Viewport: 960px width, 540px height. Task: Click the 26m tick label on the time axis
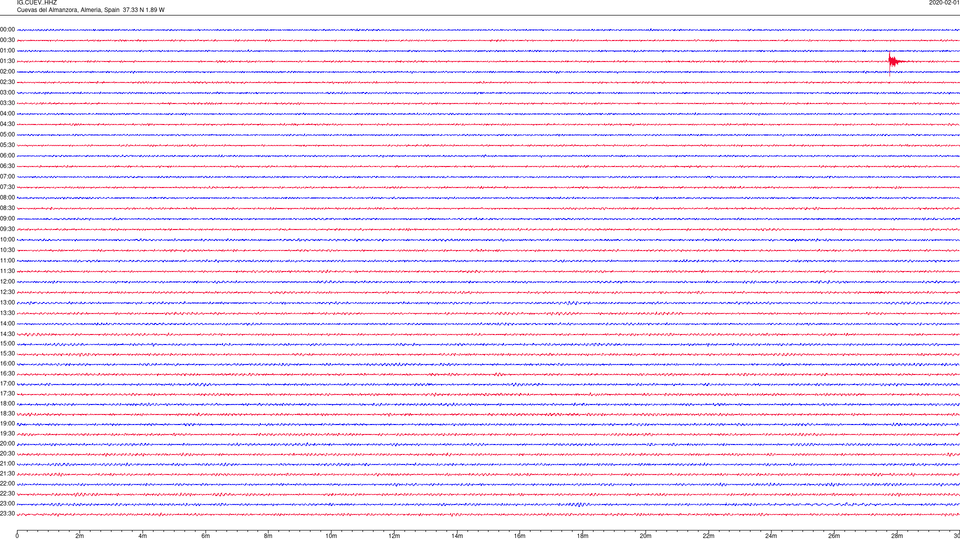click(x=834, y=536)
